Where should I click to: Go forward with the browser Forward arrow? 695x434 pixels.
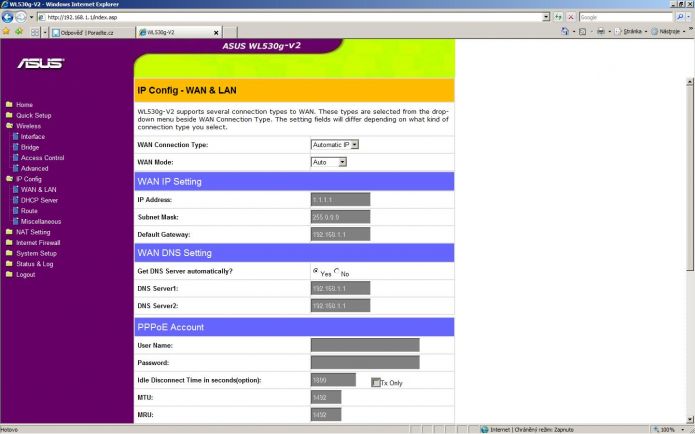[21, 17]
